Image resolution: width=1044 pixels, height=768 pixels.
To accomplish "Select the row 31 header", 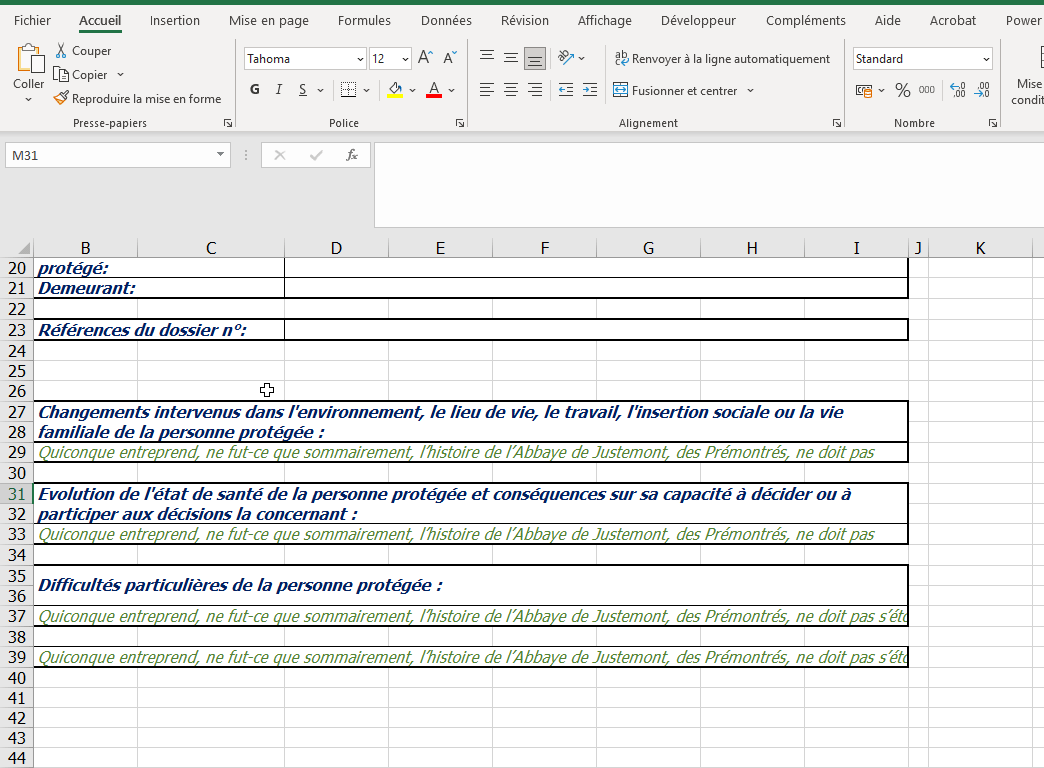I will point(16,494).
